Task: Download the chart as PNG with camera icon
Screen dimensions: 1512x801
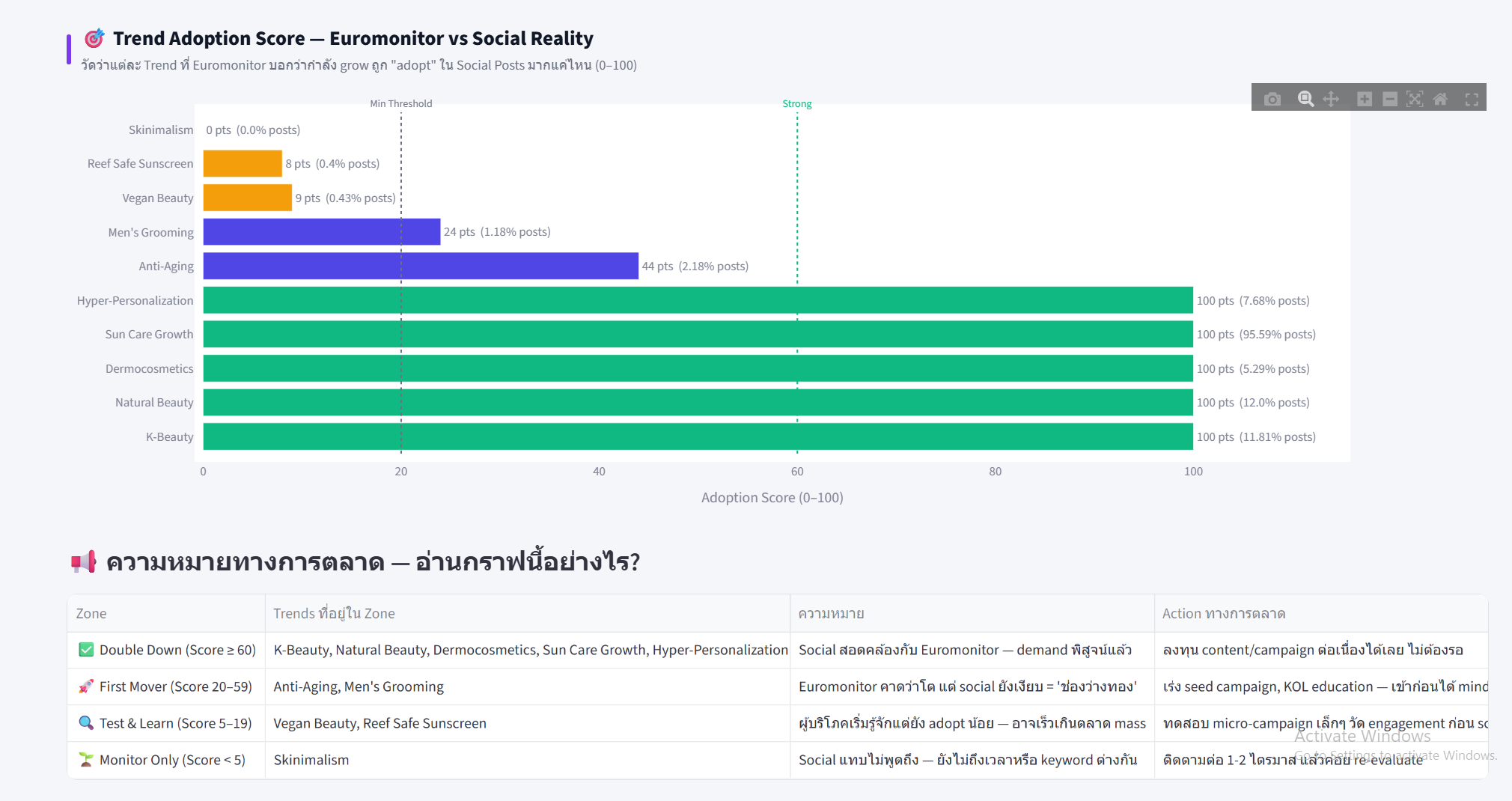Action: (x=1272, y=99)
